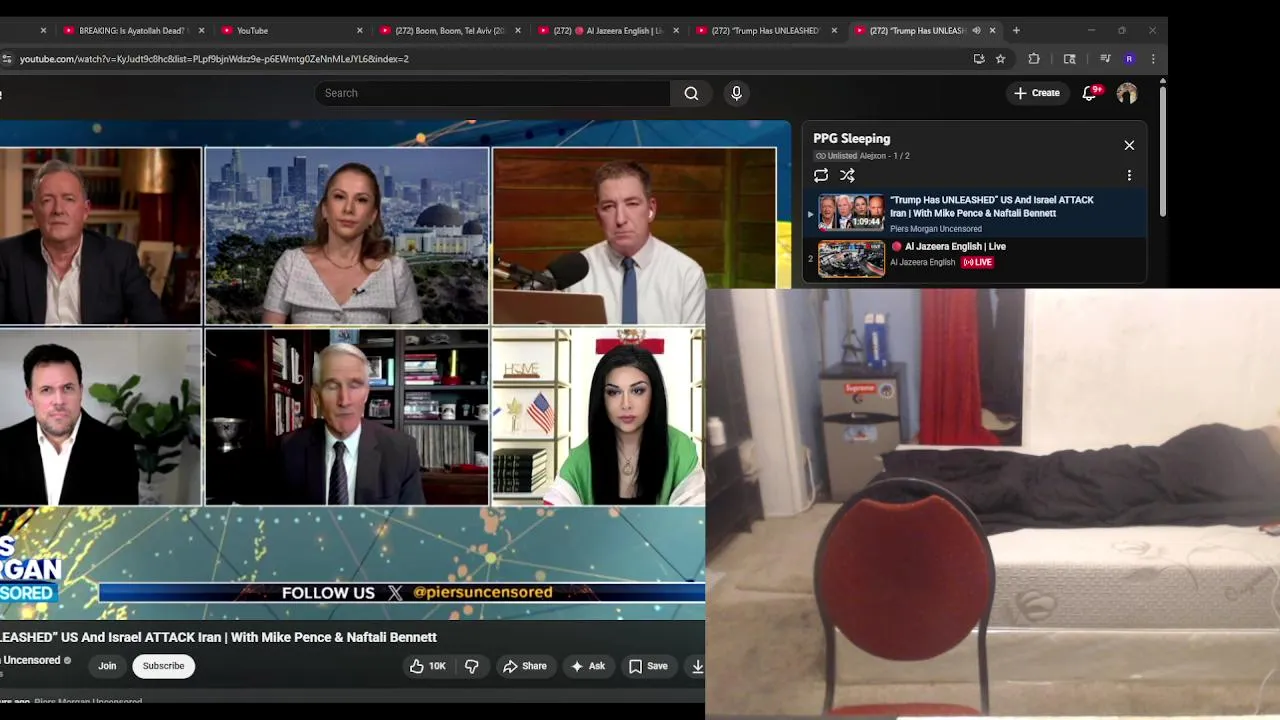Image resolution: width=1280 pixels, height=720 pixels.
Task: Click the red LIVE badge
Action: tap(977, 262)
